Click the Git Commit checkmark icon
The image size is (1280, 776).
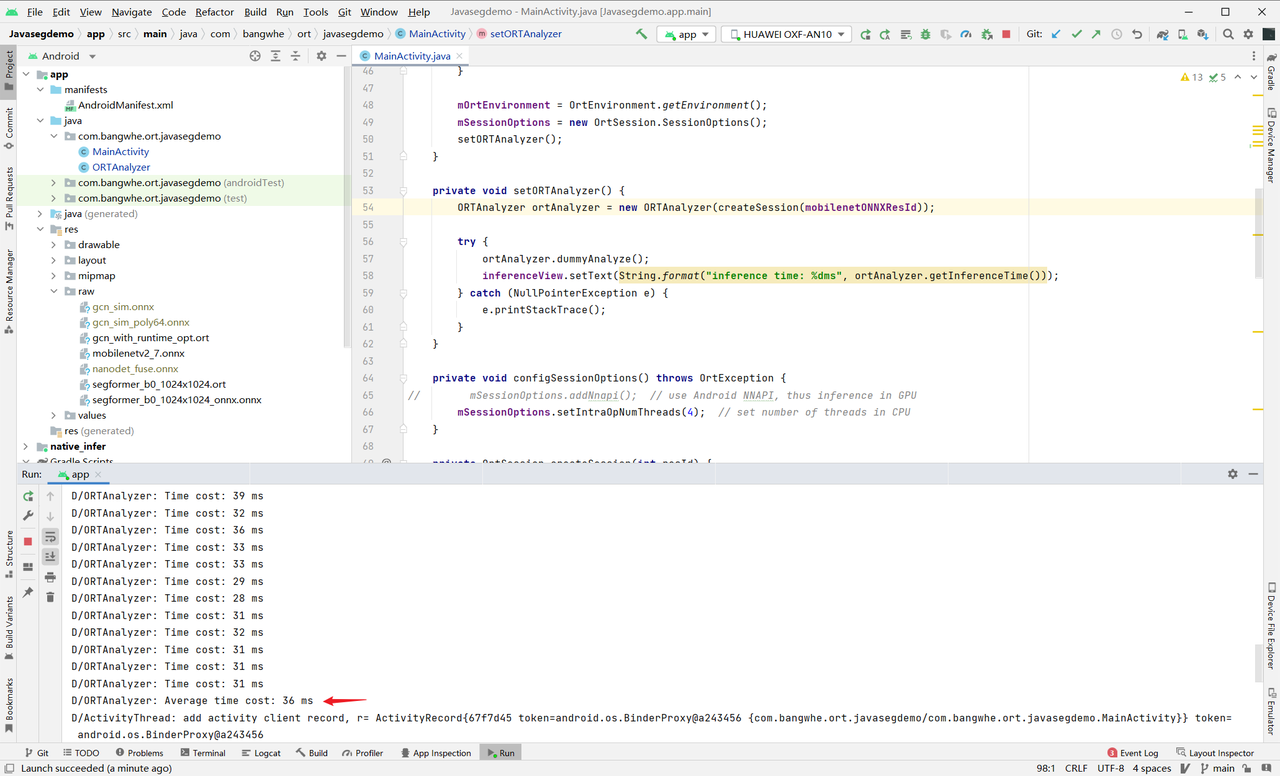1076,34
